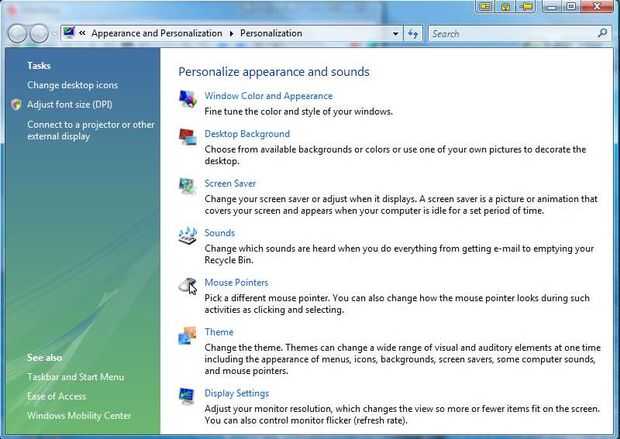Click the second yellow title bar icon
Viewport: 620px width, 439px height.
[x=505, y=6]
